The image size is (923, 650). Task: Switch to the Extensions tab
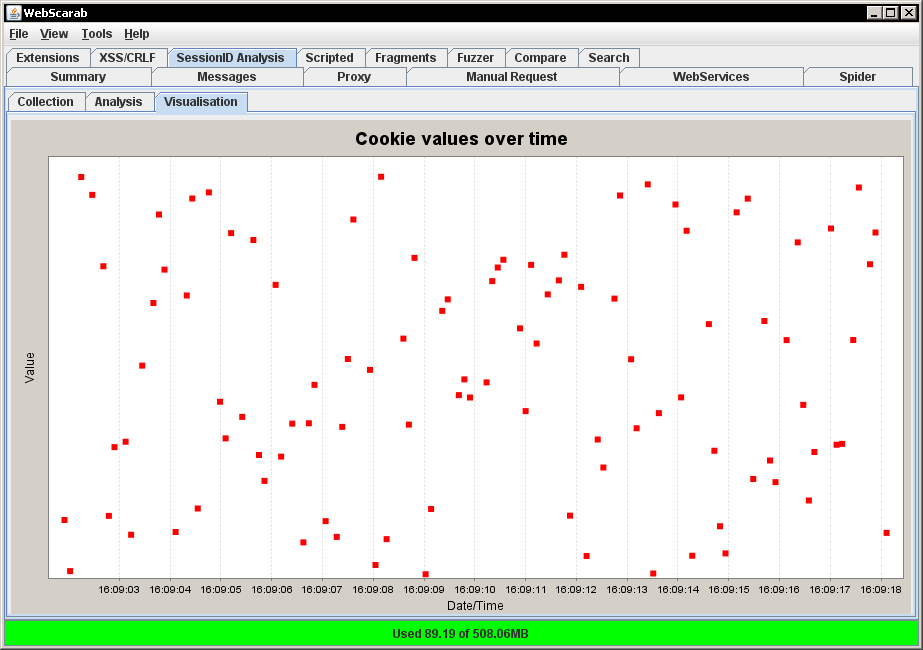click(x=48, y=58)
